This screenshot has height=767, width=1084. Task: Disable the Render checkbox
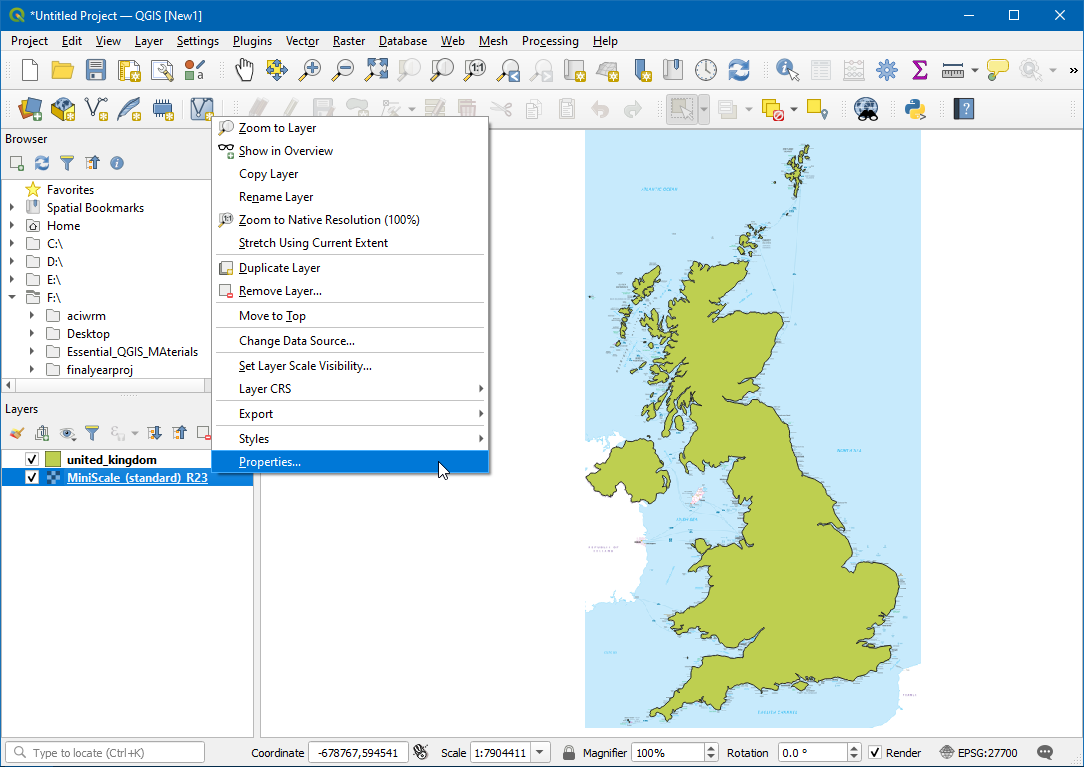(875, 753)
